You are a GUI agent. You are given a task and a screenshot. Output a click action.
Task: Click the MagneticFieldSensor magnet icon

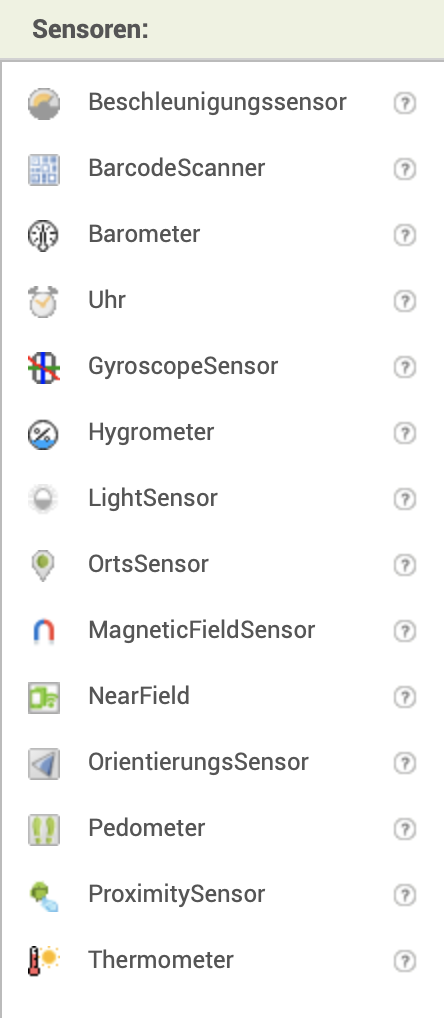click(x=43, y=631)
